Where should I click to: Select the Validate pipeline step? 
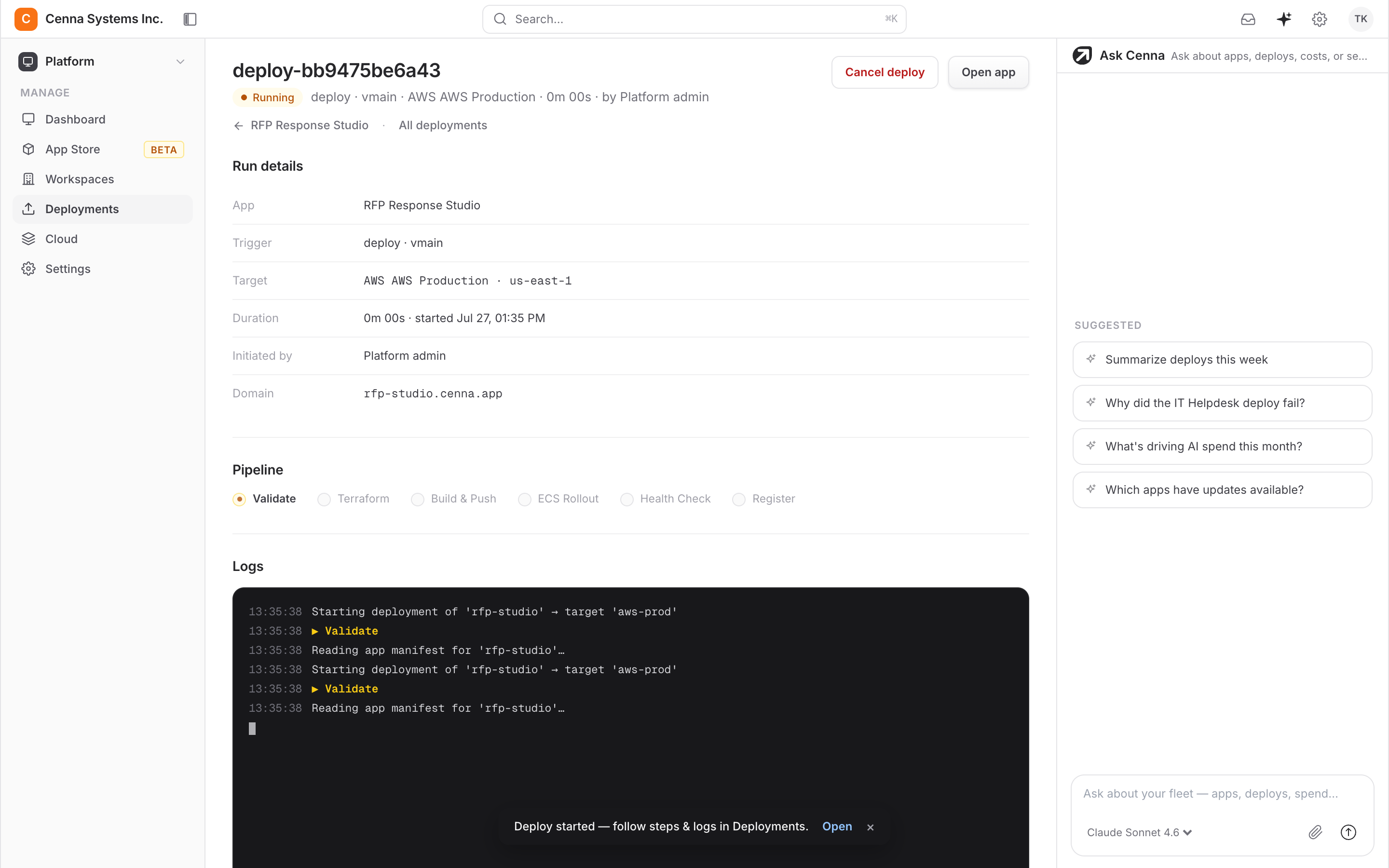pyautogui.click(x=264, y=499)
